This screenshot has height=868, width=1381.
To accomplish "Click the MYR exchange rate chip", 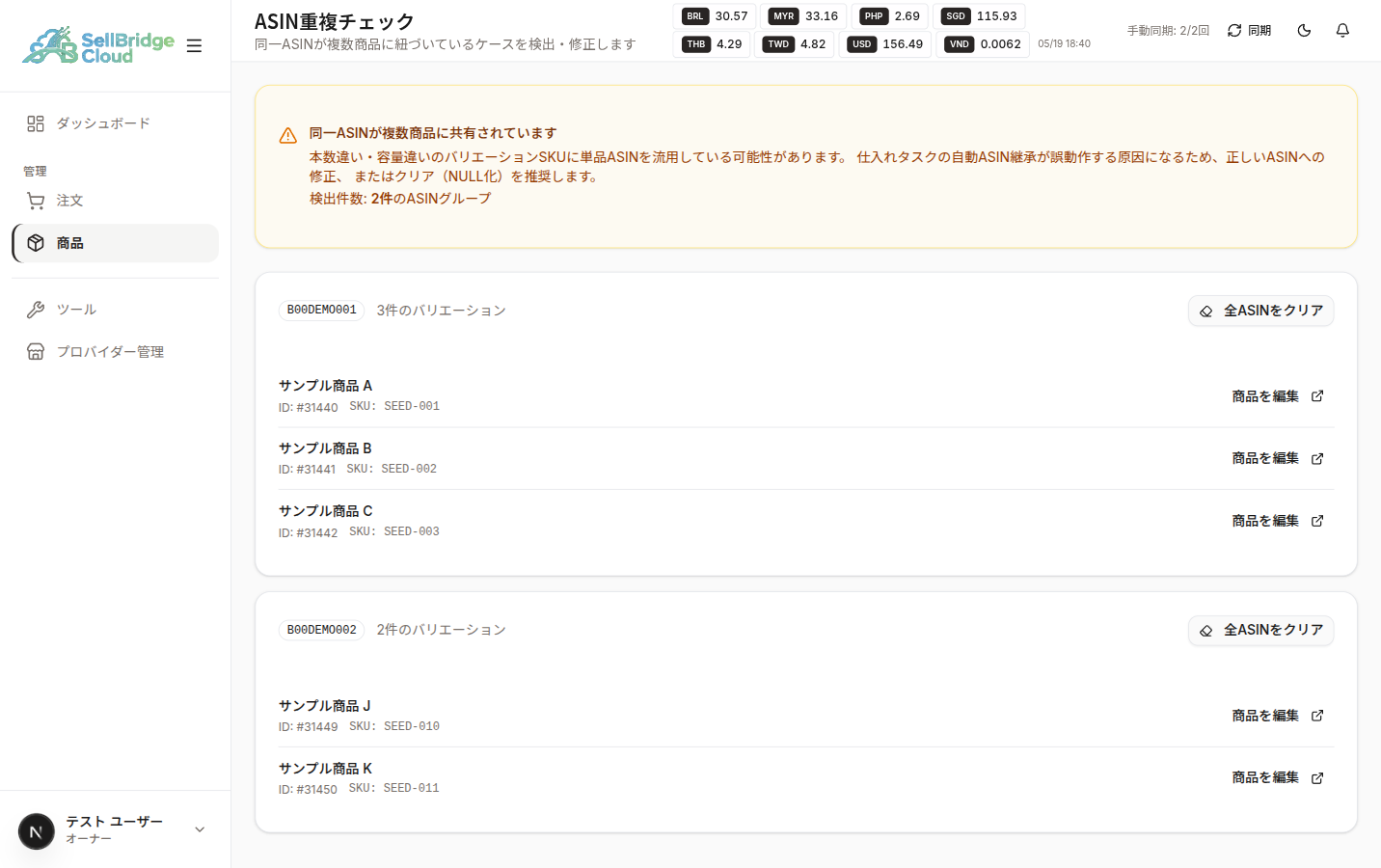I will click(803, 16).
